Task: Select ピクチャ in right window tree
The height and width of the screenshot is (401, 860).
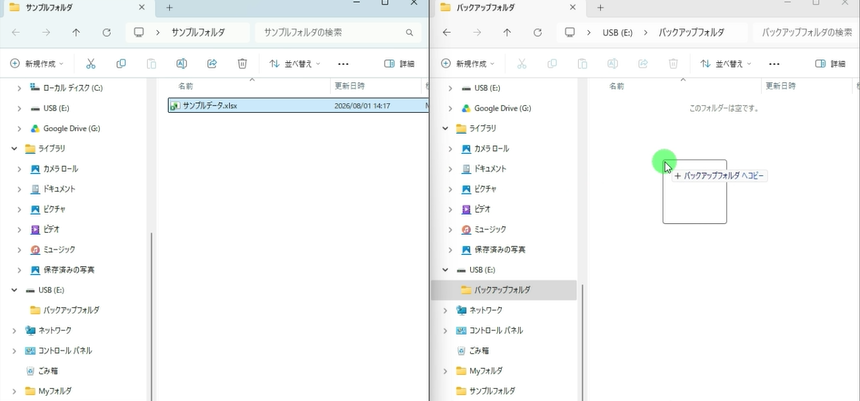Action: [486, 189]
